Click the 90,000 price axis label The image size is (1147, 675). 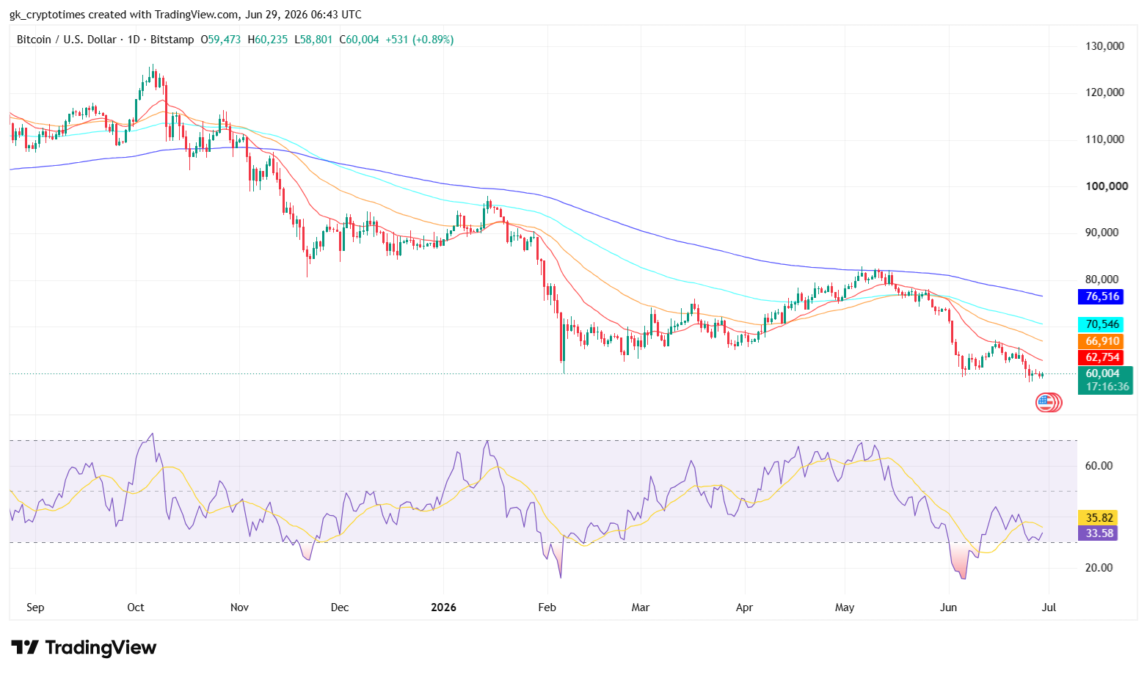1102,233
